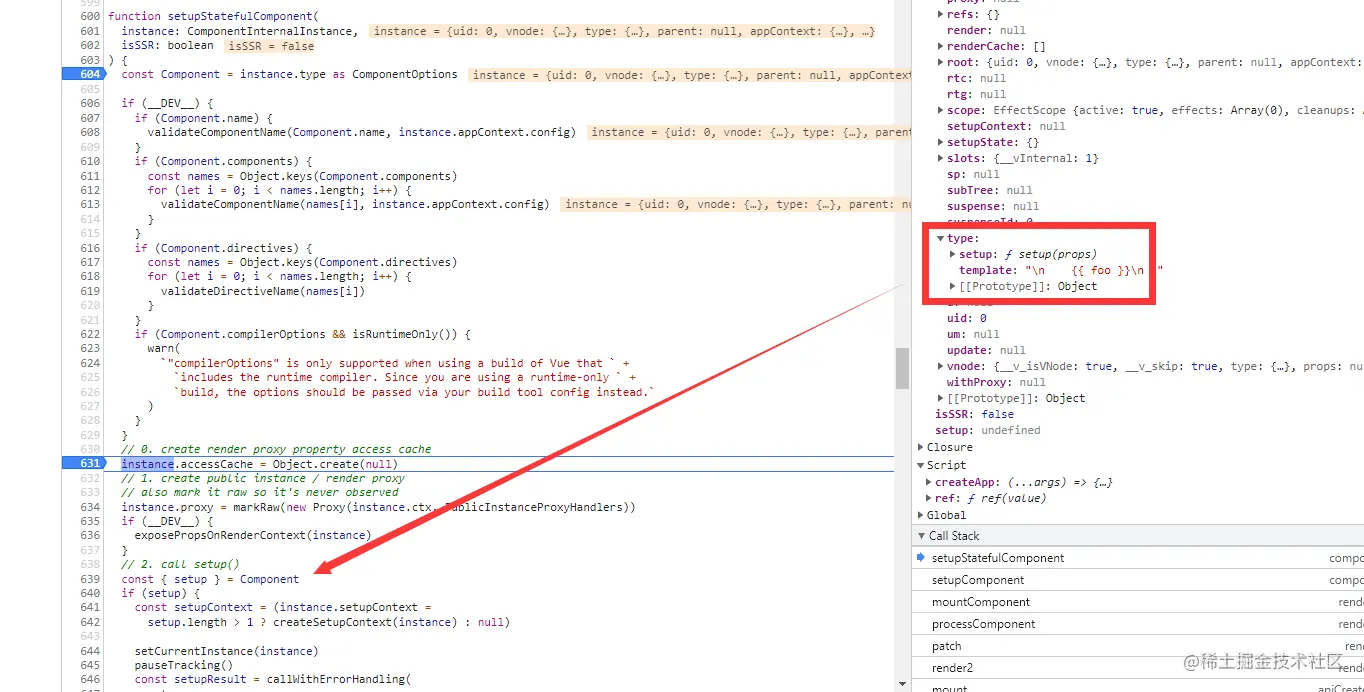Click the template string value under type
1364x692 pixels.
coord(1094,270)
